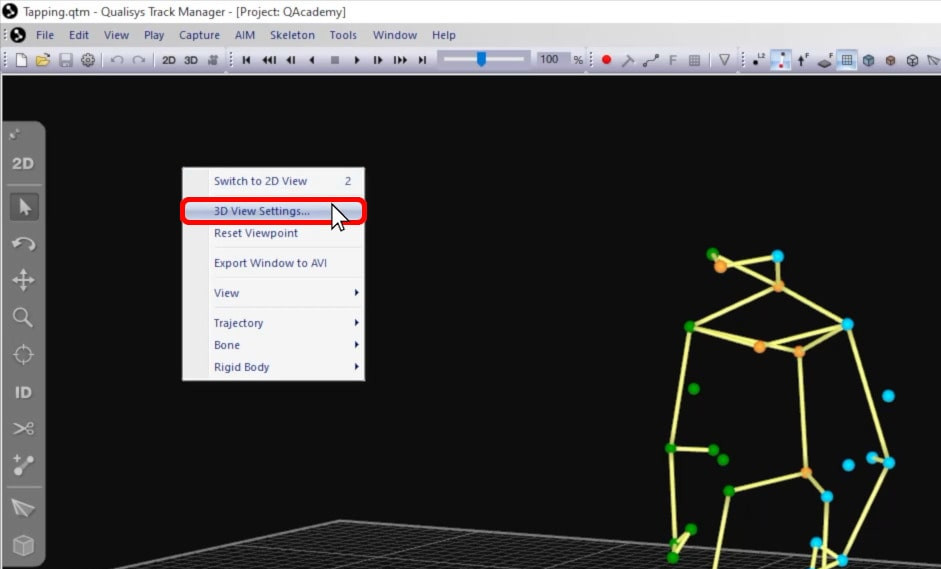Toggle the force arrow display icon
The height and width of the screenshot is (569, 941).
click(x=802, y=60)
